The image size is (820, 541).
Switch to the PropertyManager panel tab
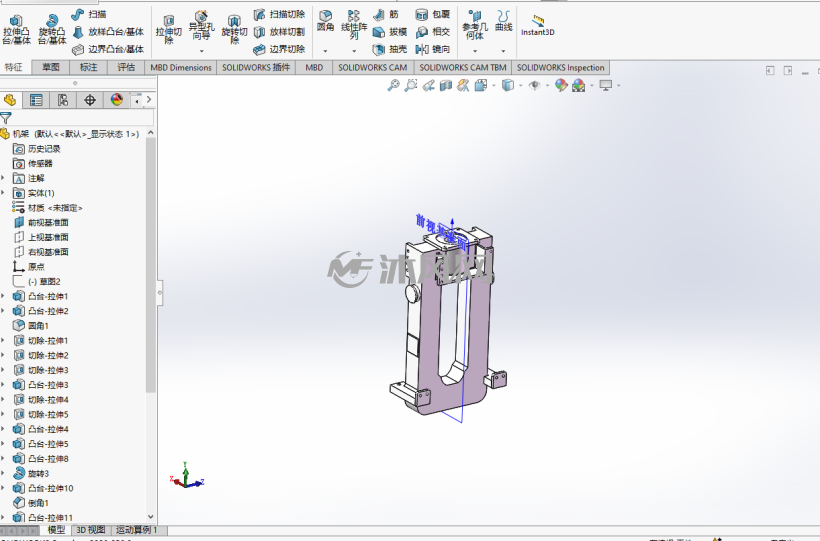(x=36, y=100)
